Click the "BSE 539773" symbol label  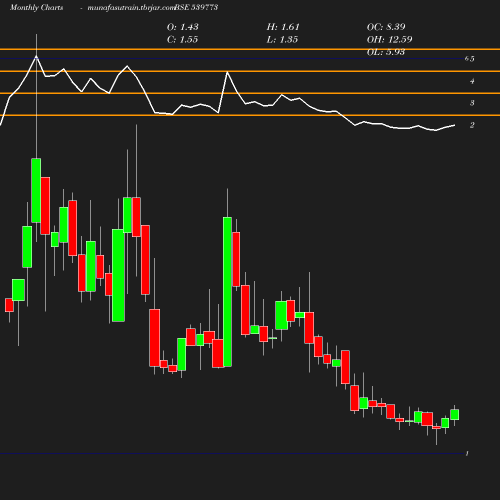[196, 7]
